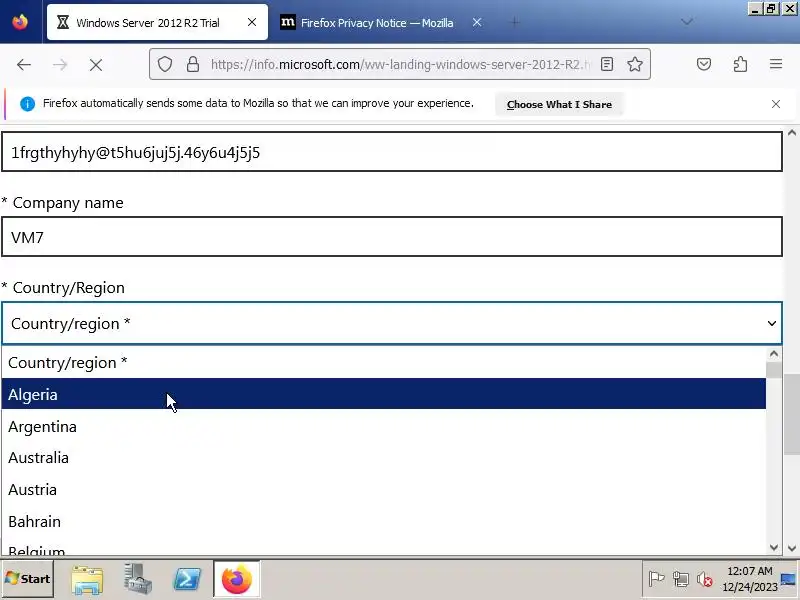800x600 pixels.
Task: Go forward with the arrow button
Action: tap(60, 65)
